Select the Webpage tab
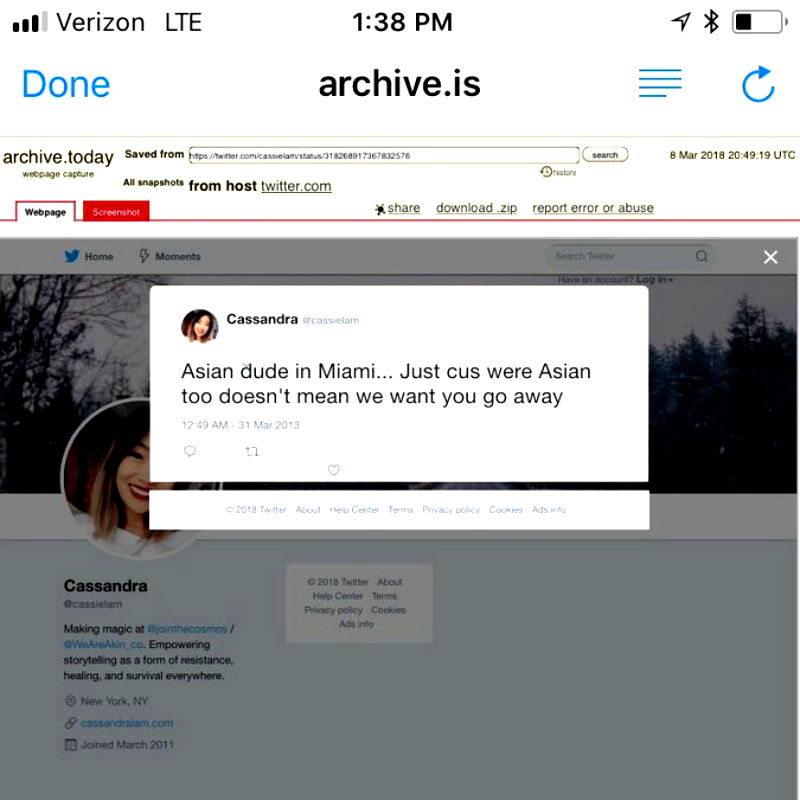 pyautogui.click(x=45, y=212)
